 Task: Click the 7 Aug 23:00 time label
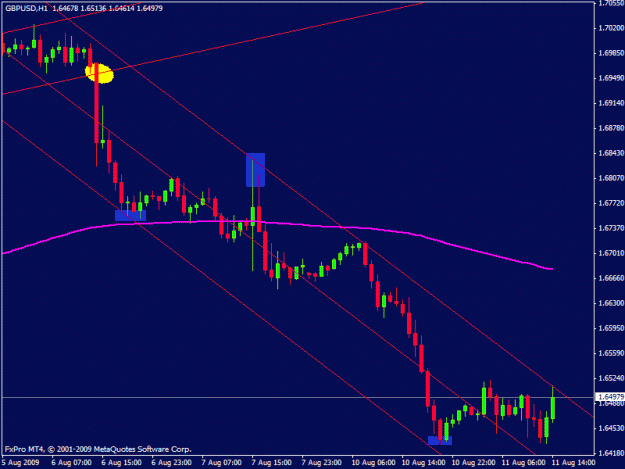click(321, 463)
